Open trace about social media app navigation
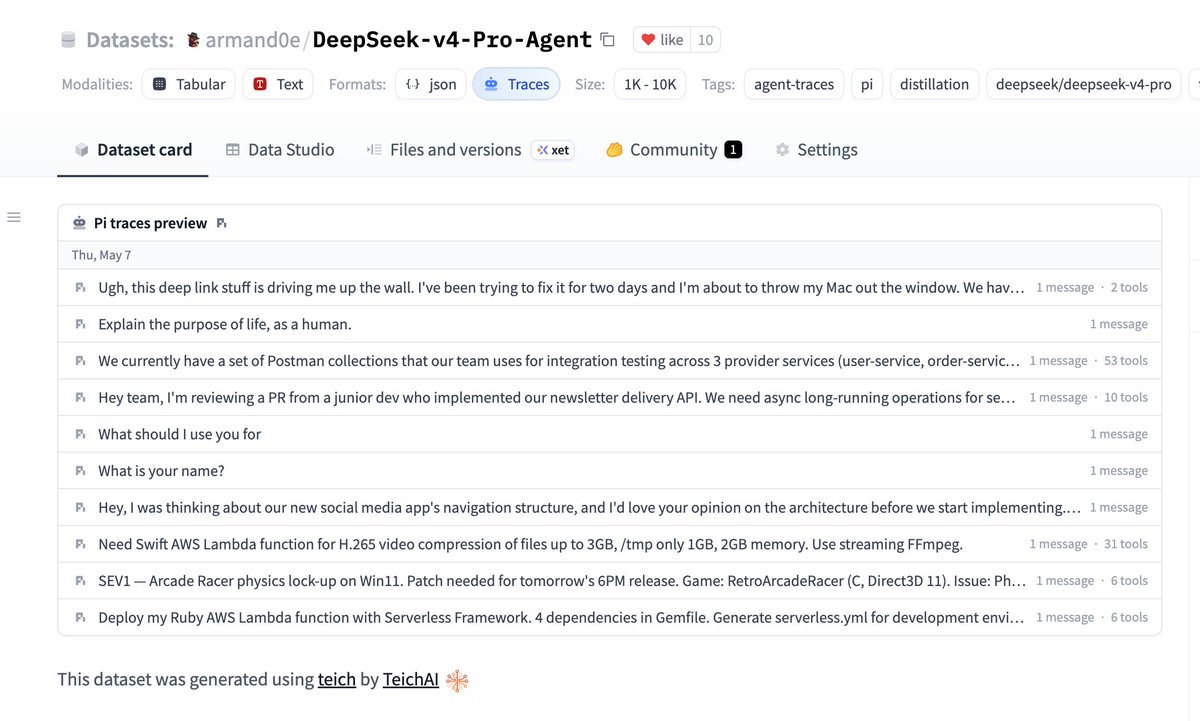Screen dimensions: 1200x721 pos(610,507)
